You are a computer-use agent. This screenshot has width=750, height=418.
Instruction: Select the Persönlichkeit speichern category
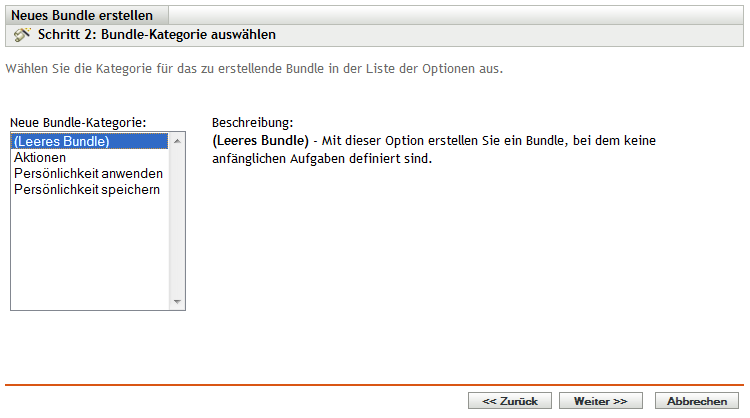(x=87, y=188)
